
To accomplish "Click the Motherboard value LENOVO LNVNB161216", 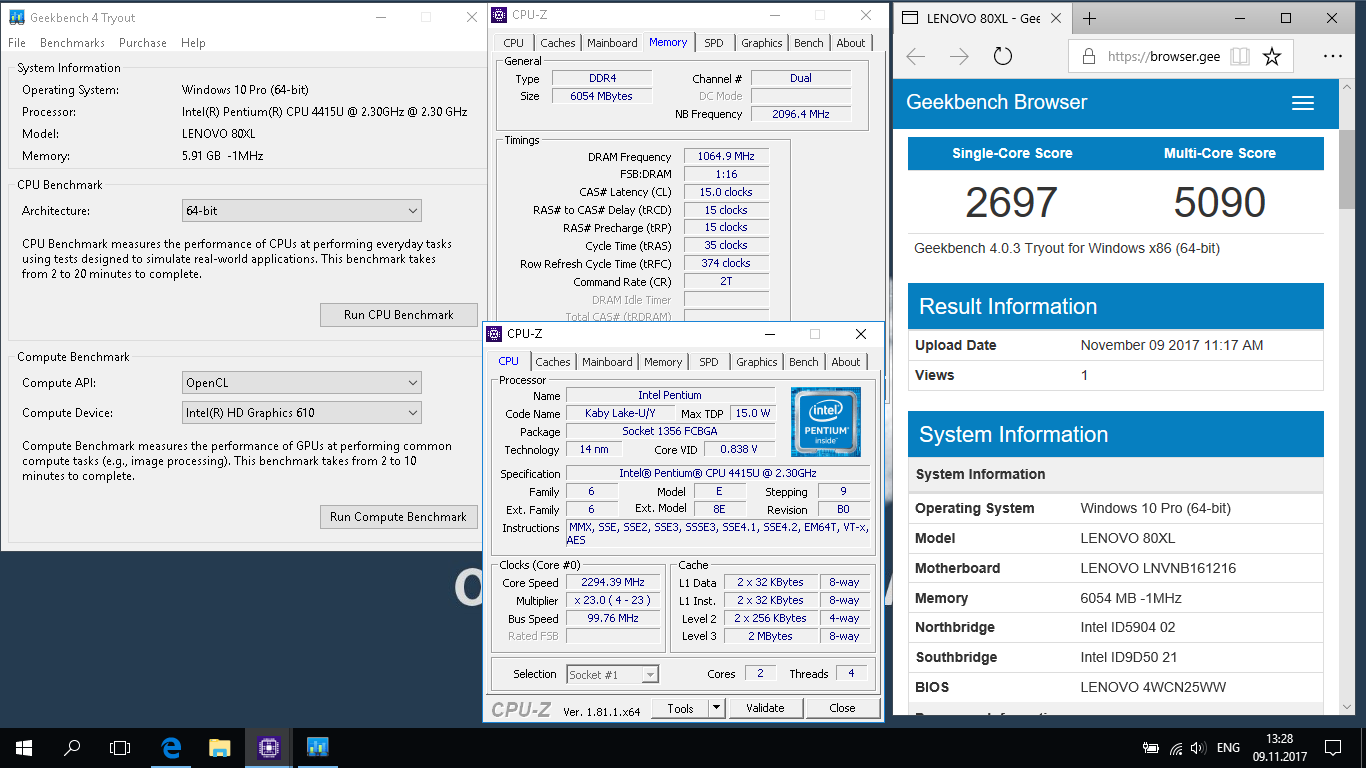I will click(1158, 568).
